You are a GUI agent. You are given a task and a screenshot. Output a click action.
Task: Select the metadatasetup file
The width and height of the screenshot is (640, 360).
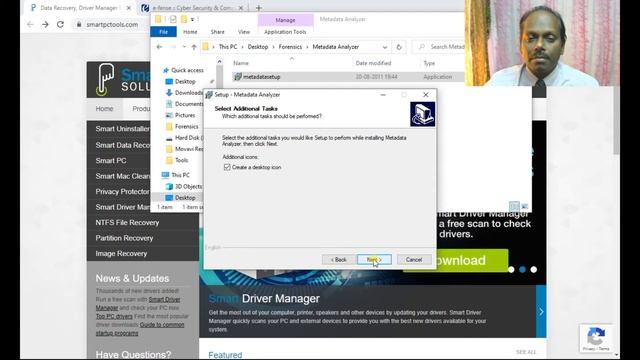click(x=261, y=77)
